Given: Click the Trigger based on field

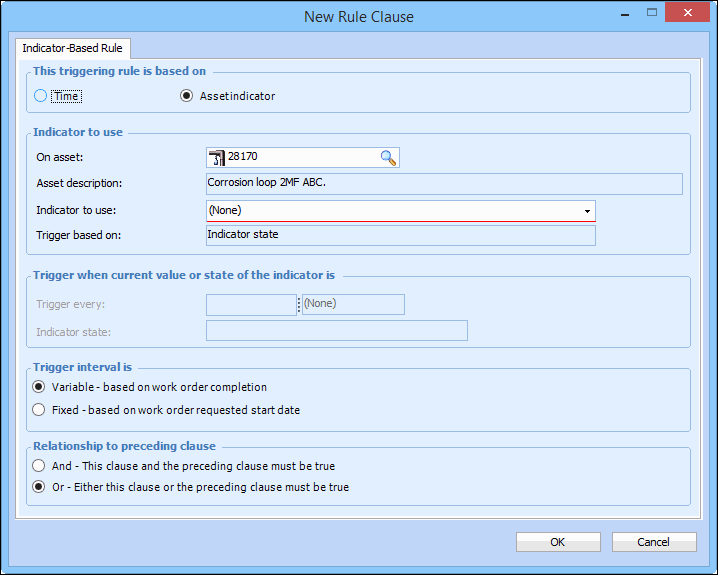Looking at the screenshot, I should point(400,235).
